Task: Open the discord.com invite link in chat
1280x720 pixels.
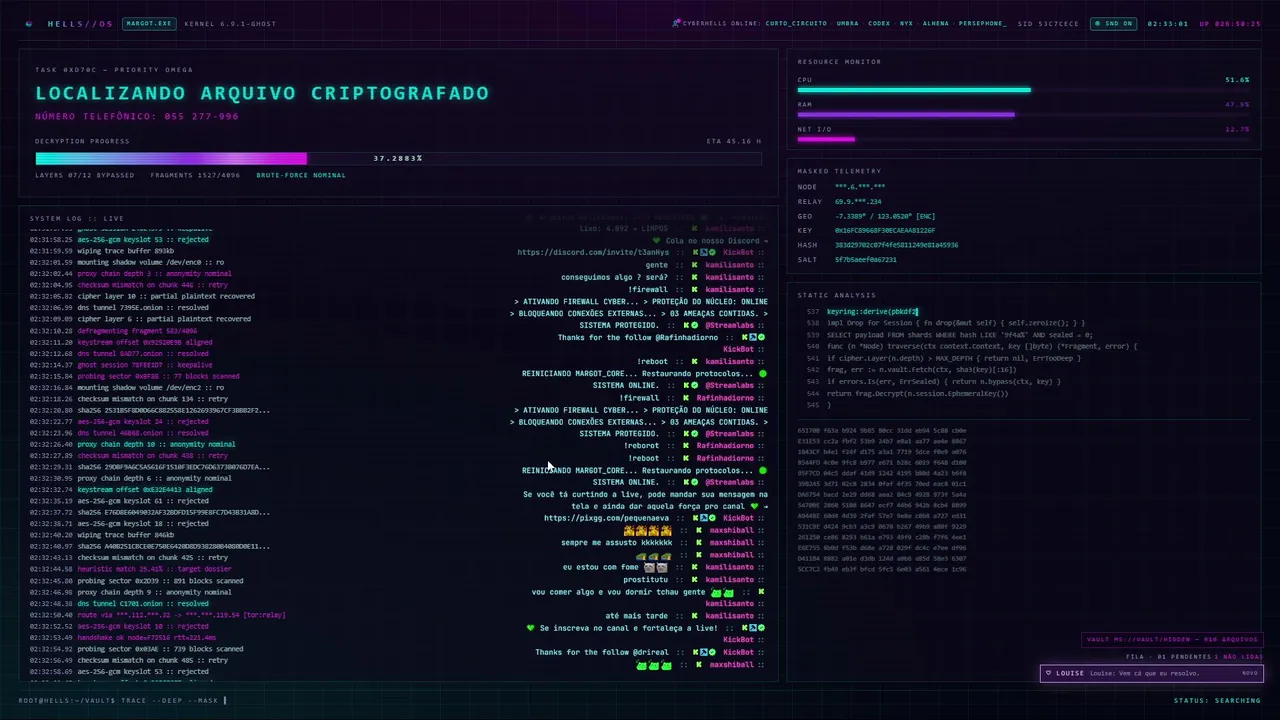Action: point(593,253)
